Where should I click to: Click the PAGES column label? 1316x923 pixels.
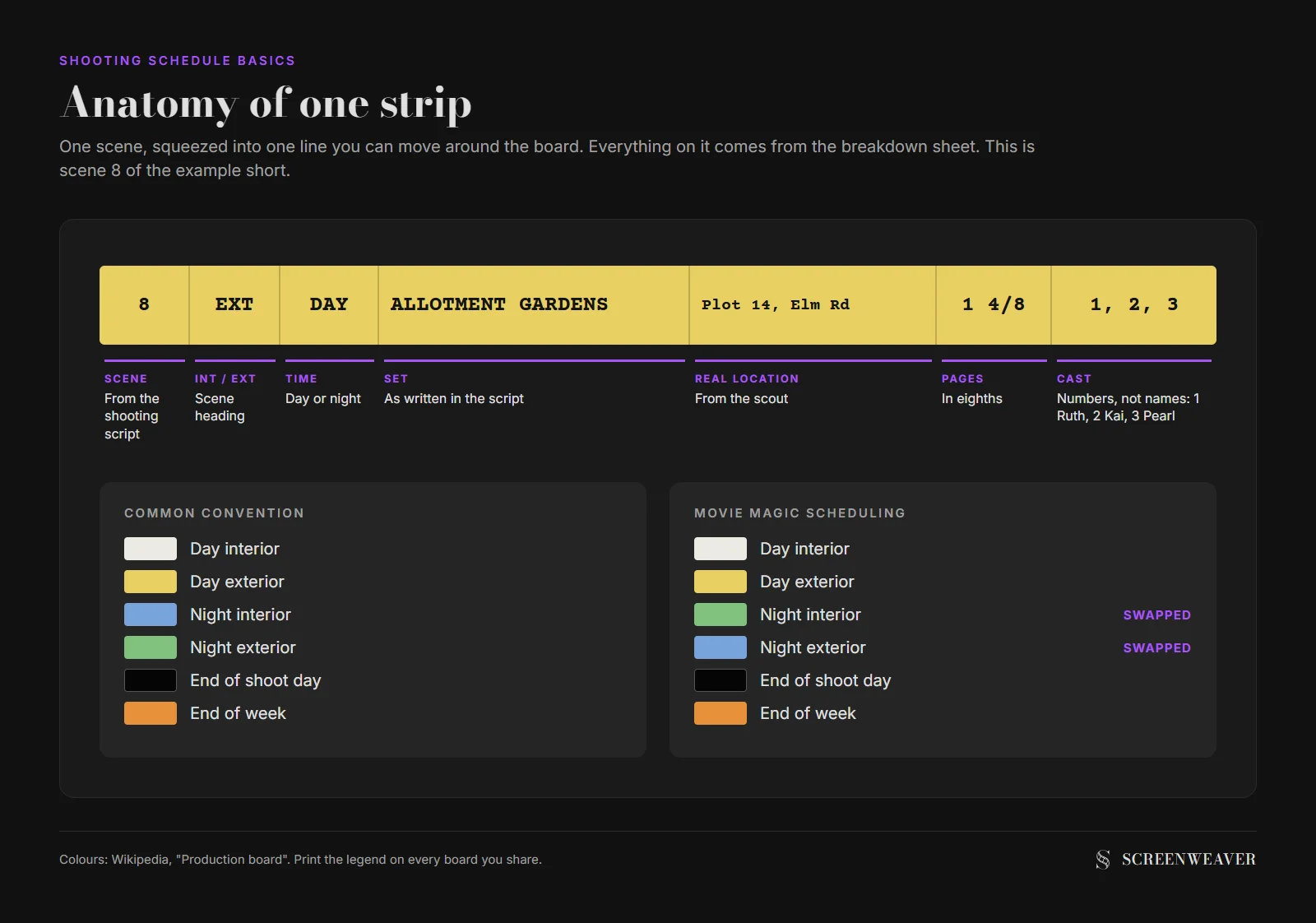point(962,378)
